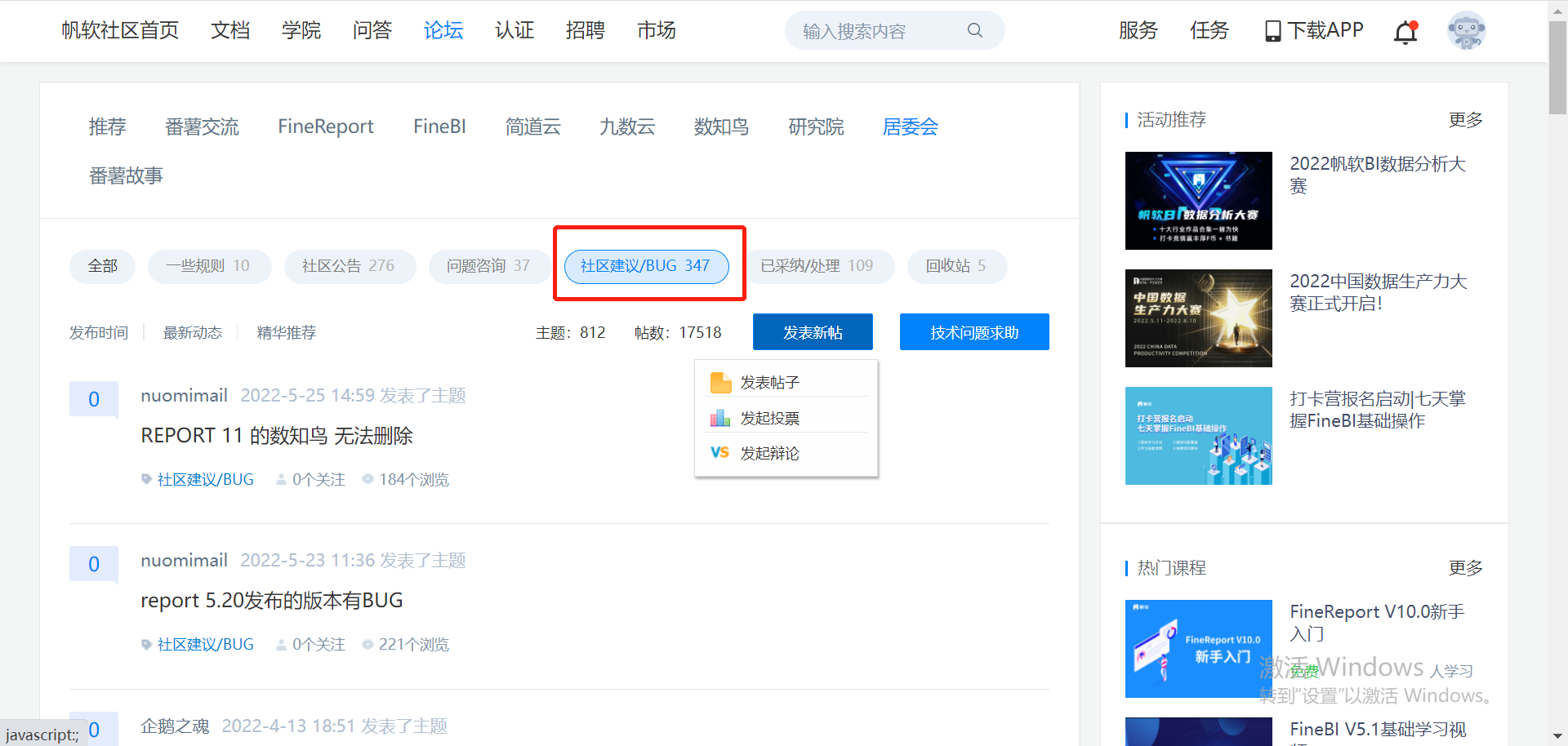The height and width of the screenshot is (746, 1568).
Task: Open the 市场 nav item
Action: point(657,31)
